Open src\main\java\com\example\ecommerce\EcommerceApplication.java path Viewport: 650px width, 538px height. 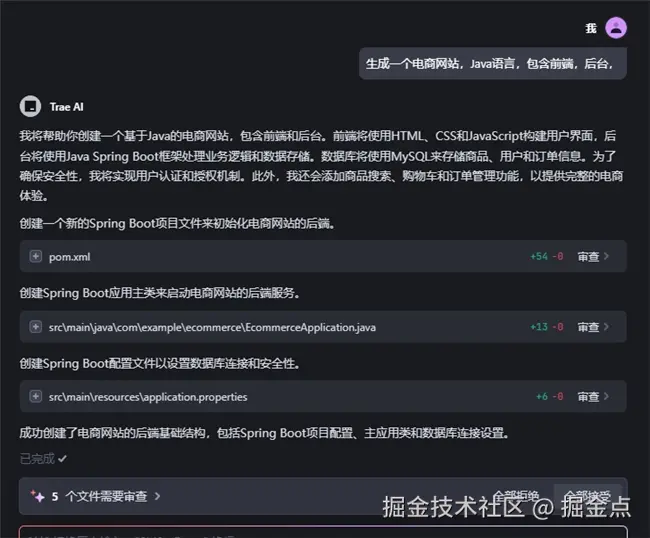pos(212,327)
